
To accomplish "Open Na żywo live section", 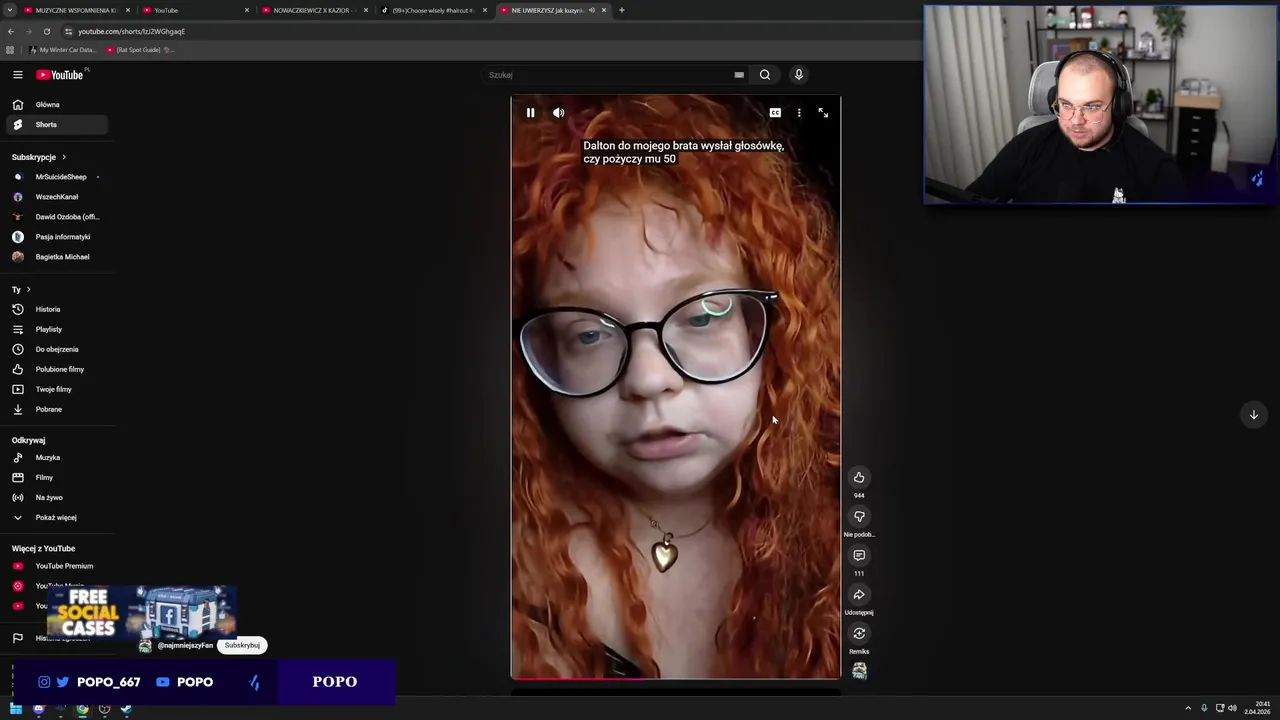I will pos(56,497).
